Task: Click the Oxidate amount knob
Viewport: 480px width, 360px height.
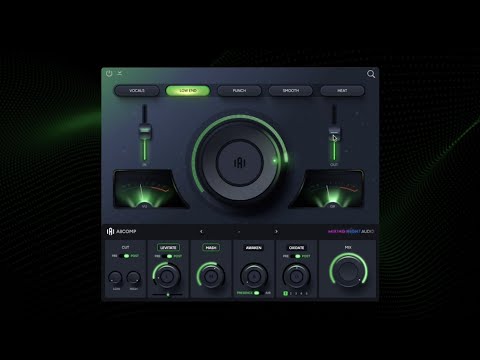Action: 296,276
